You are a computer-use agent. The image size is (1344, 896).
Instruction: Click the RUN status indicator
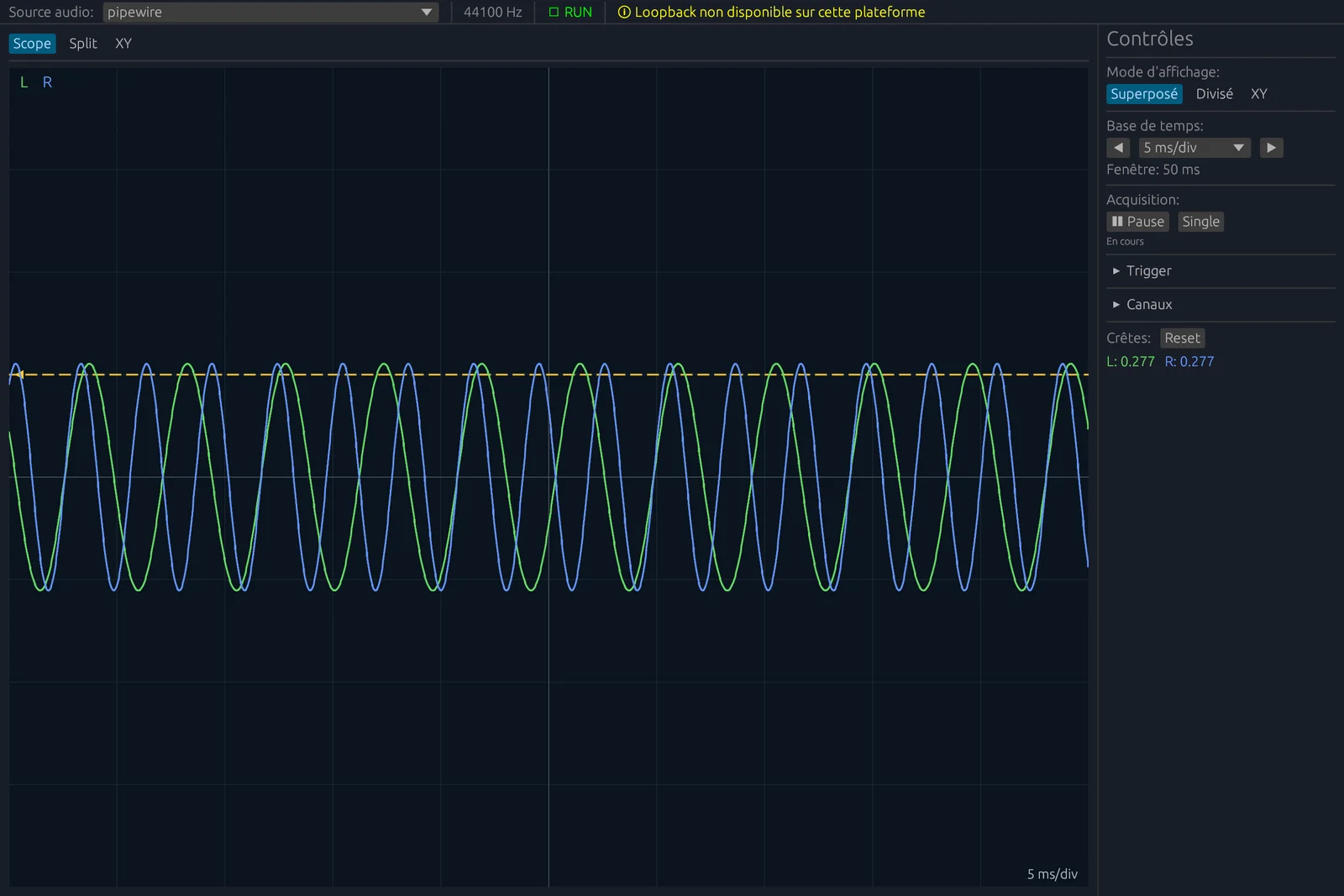click(x=570, y=12)
